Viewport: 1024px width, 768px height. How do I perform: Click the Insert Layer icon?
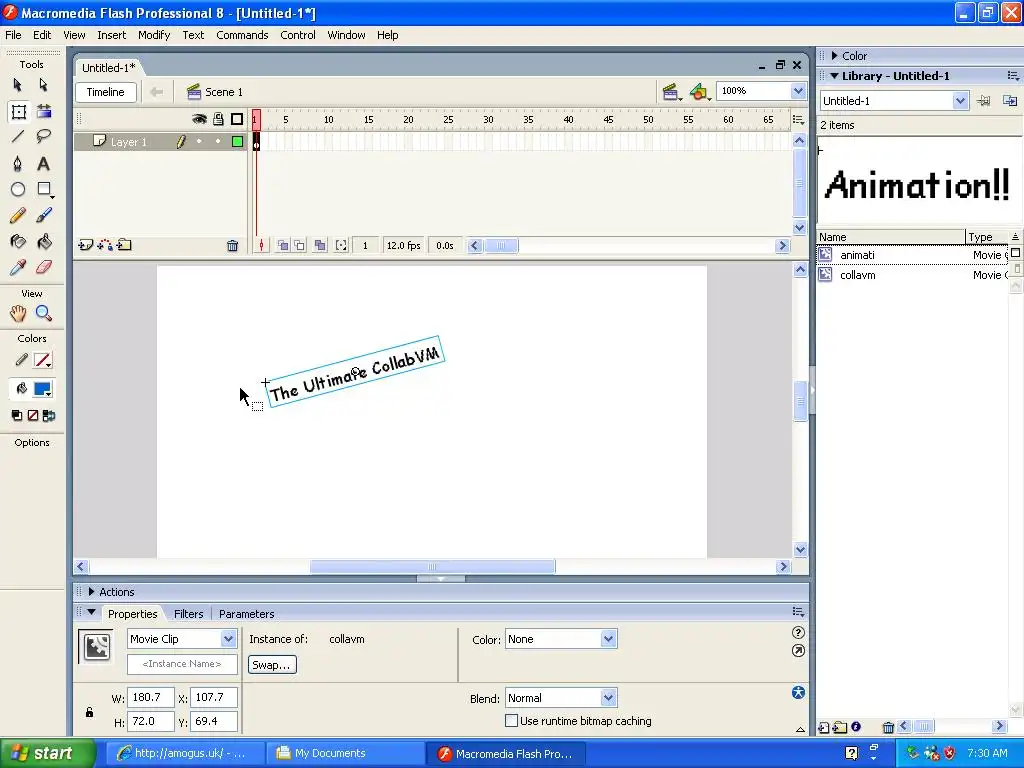tap(85, 246)
